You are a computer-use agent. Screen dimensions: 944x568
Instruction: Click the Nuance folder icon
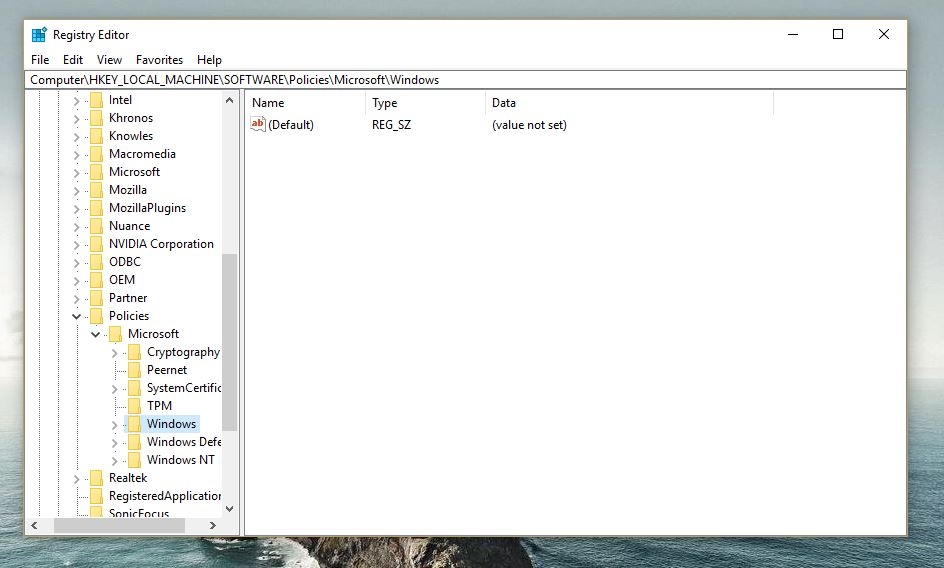[x=96, y=226]
